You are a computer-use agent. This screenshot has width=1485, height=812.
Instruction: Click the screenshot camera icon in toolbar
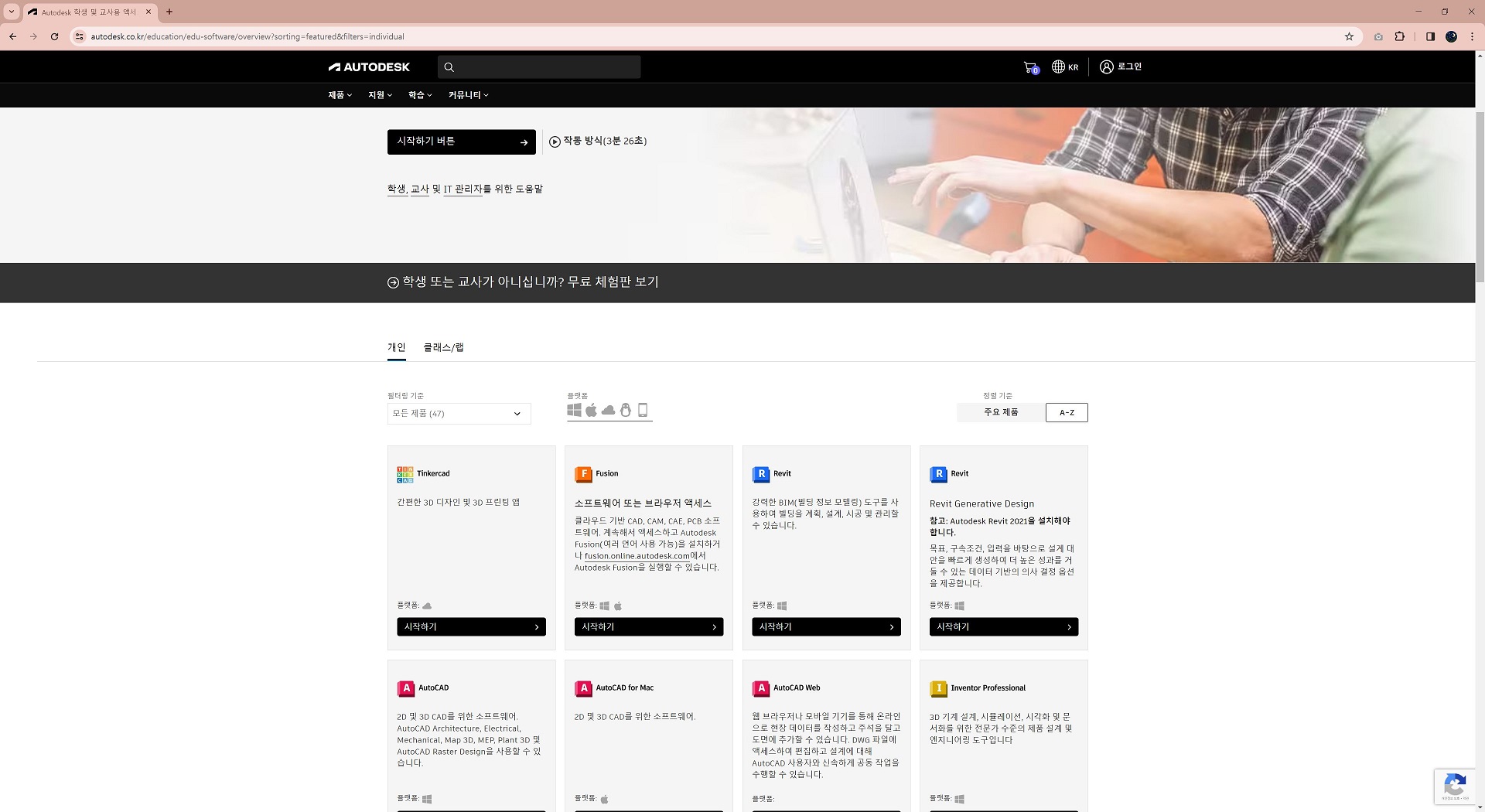pos(1378,36)
